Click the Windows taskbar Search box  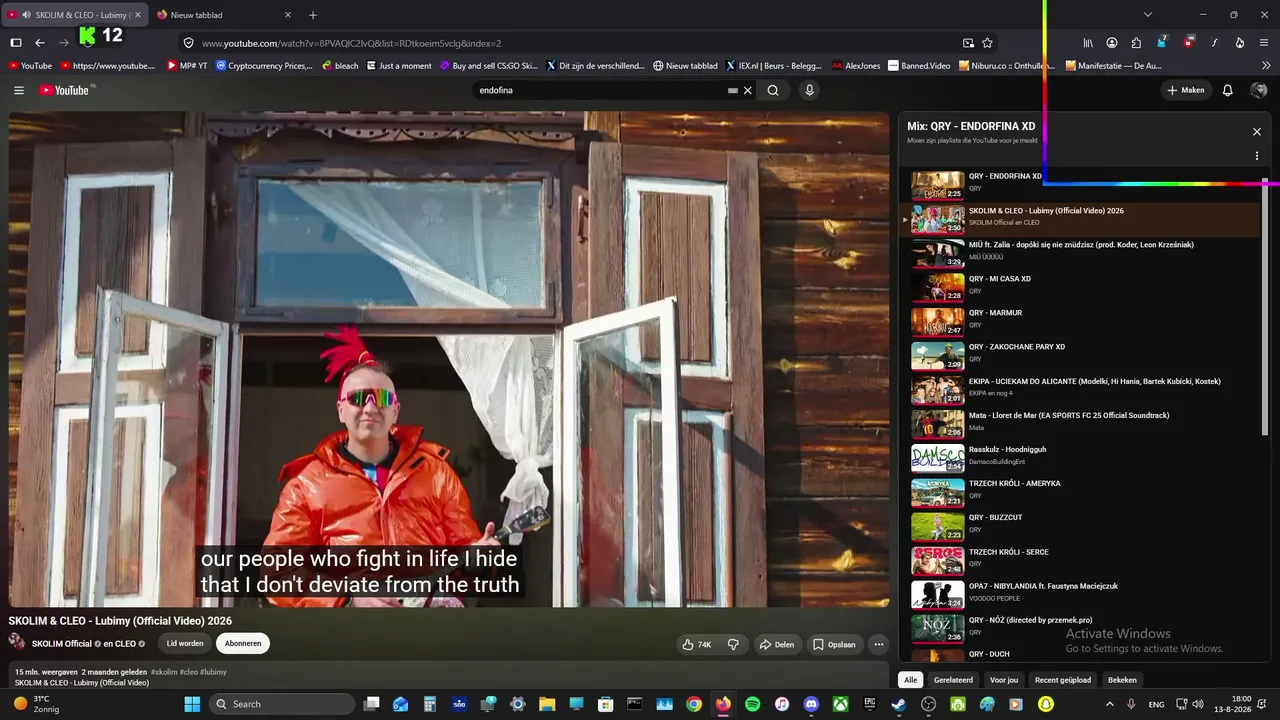282,704
